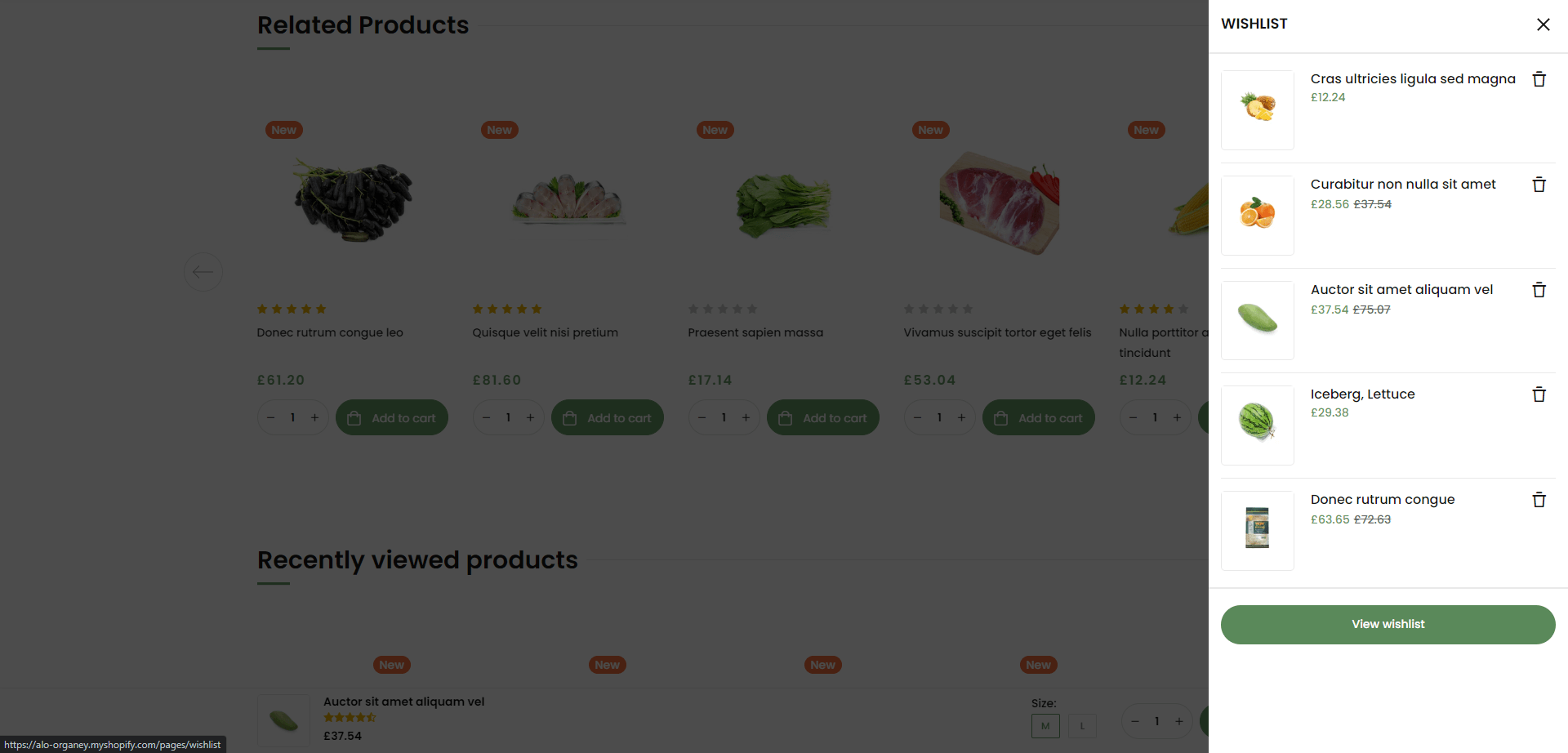Remove Auctor sit amet aliquam vel from wishlist

tap(1539, 290)
